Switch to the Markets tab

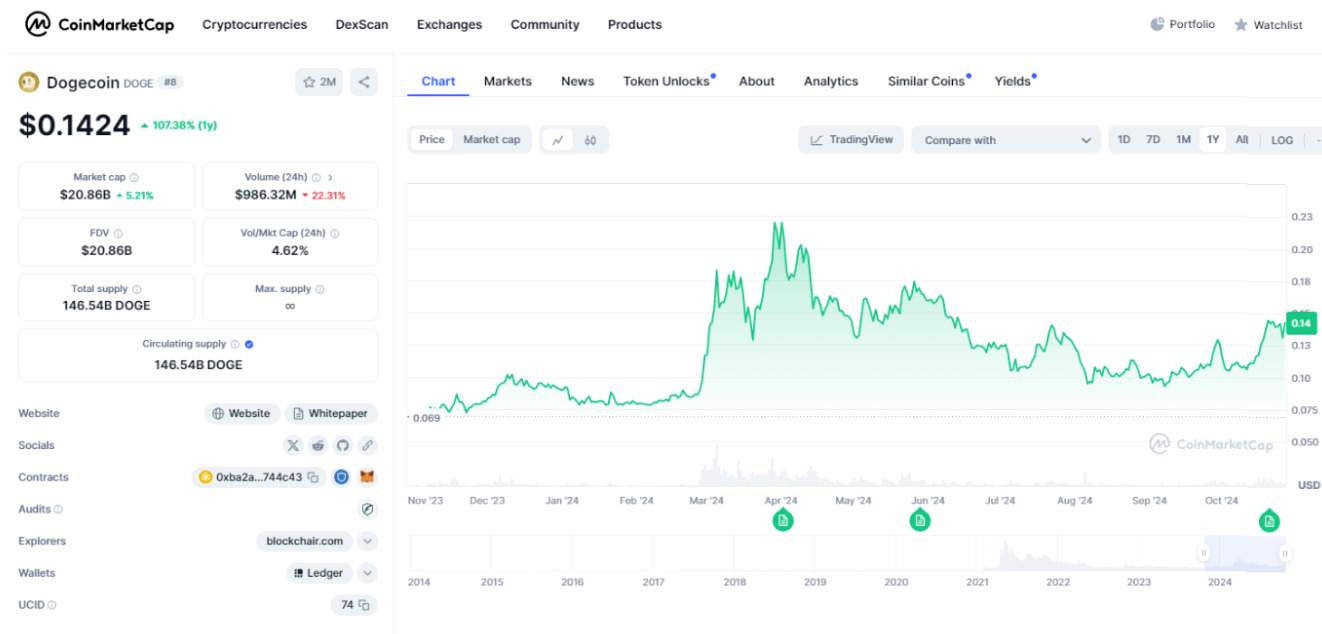(x=507, y=81)
